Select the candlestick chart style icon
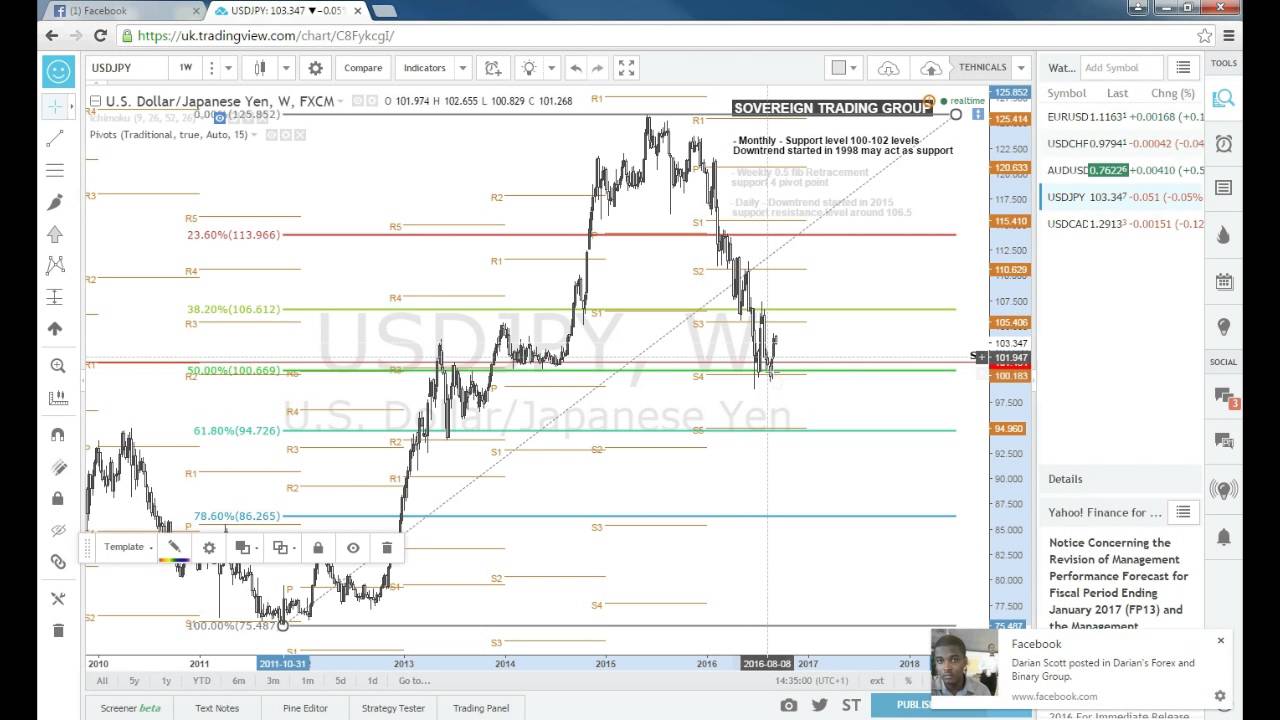 (260, 68)
